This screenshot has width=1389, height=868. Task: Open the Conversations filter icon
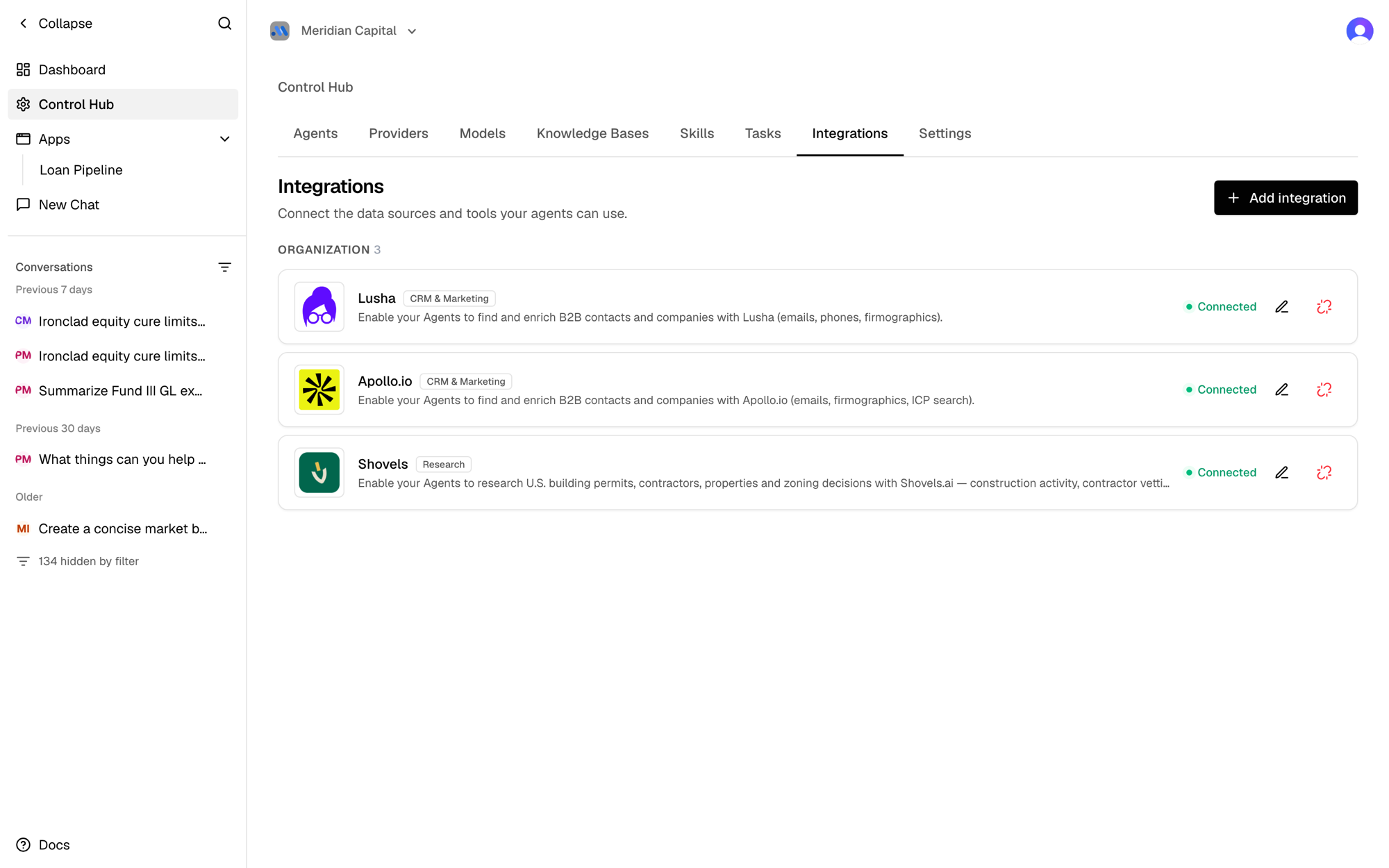(x=224, y=267)
